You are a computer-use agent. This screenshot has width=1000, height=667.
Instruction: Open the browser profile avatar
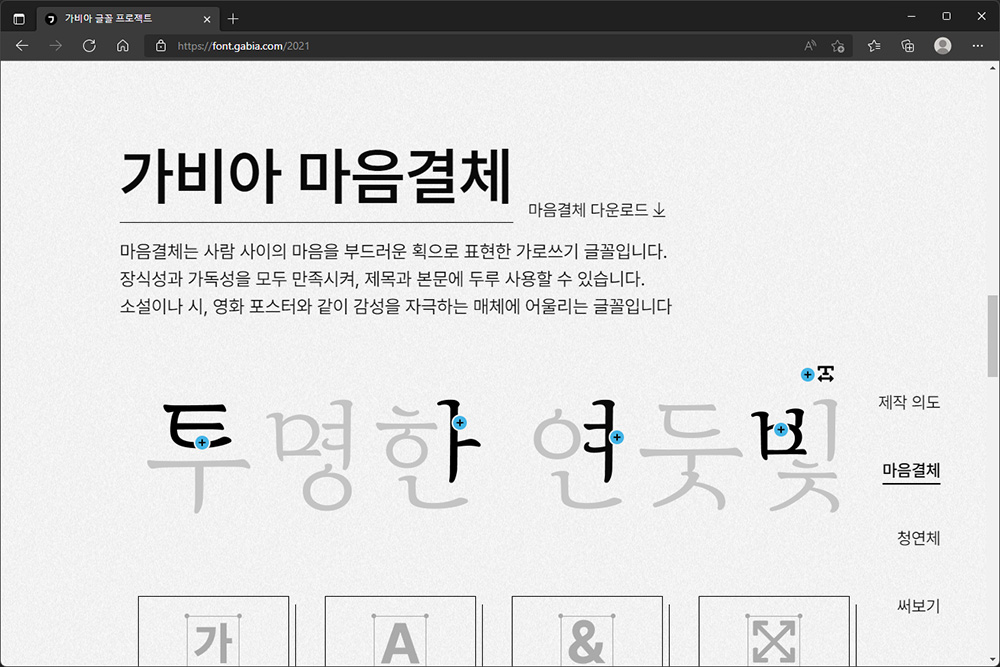(x=943, y=46)
